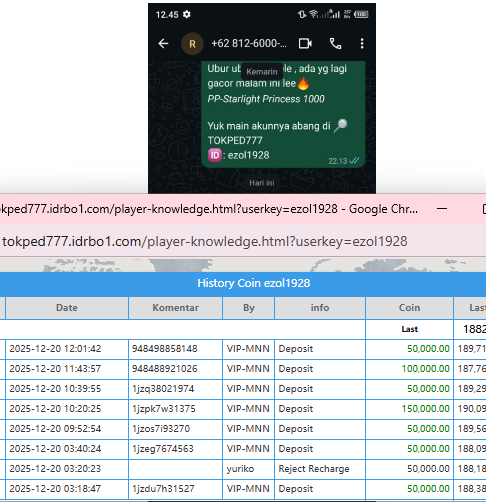Tap the pink ID emoji in message
This screenshot has height=502, width=486.
(x=215, y=155)
